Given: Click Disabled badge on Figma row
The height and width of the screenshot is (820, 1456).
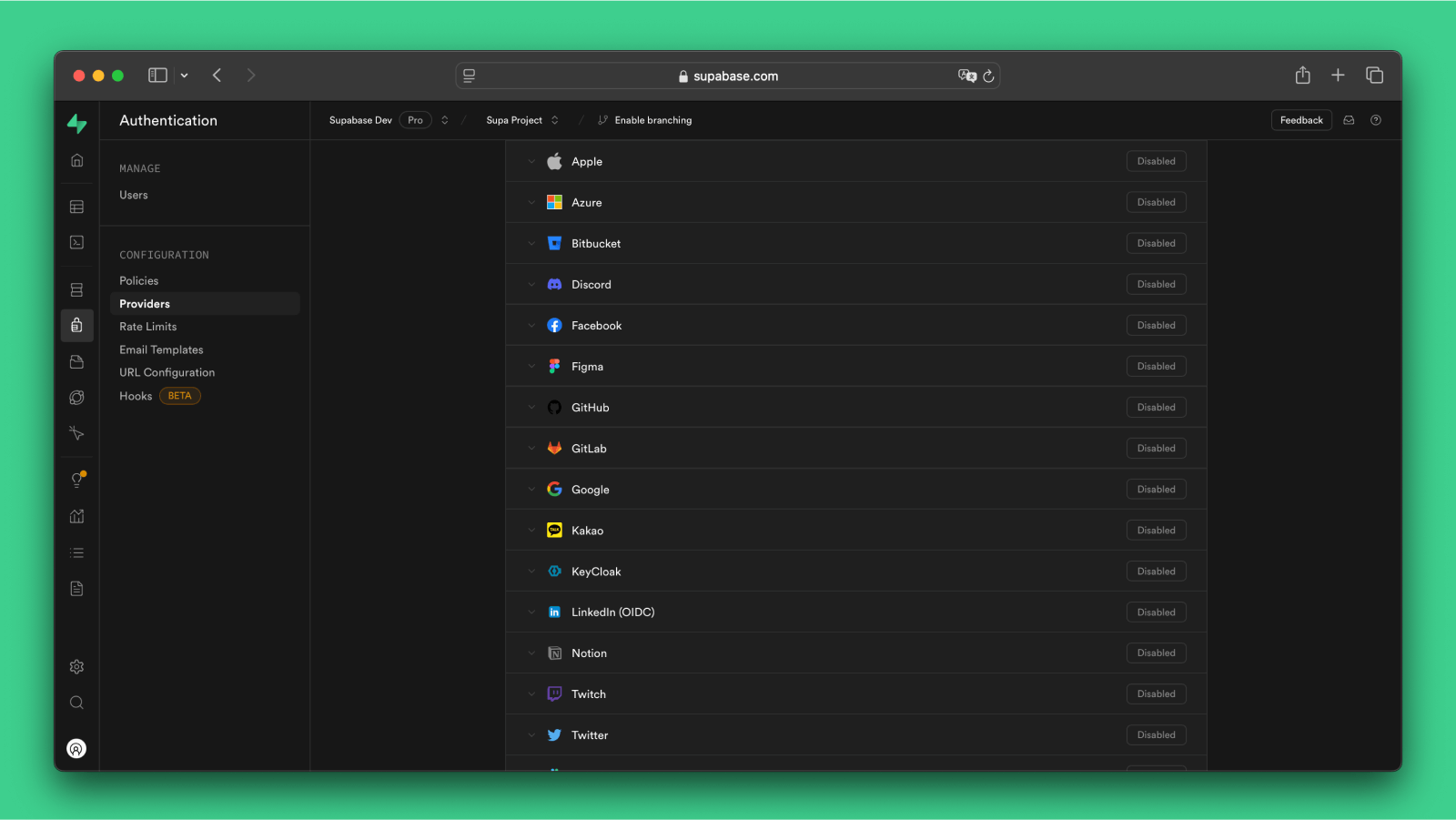Looking at the screenshot, I should pos(1156,366).
